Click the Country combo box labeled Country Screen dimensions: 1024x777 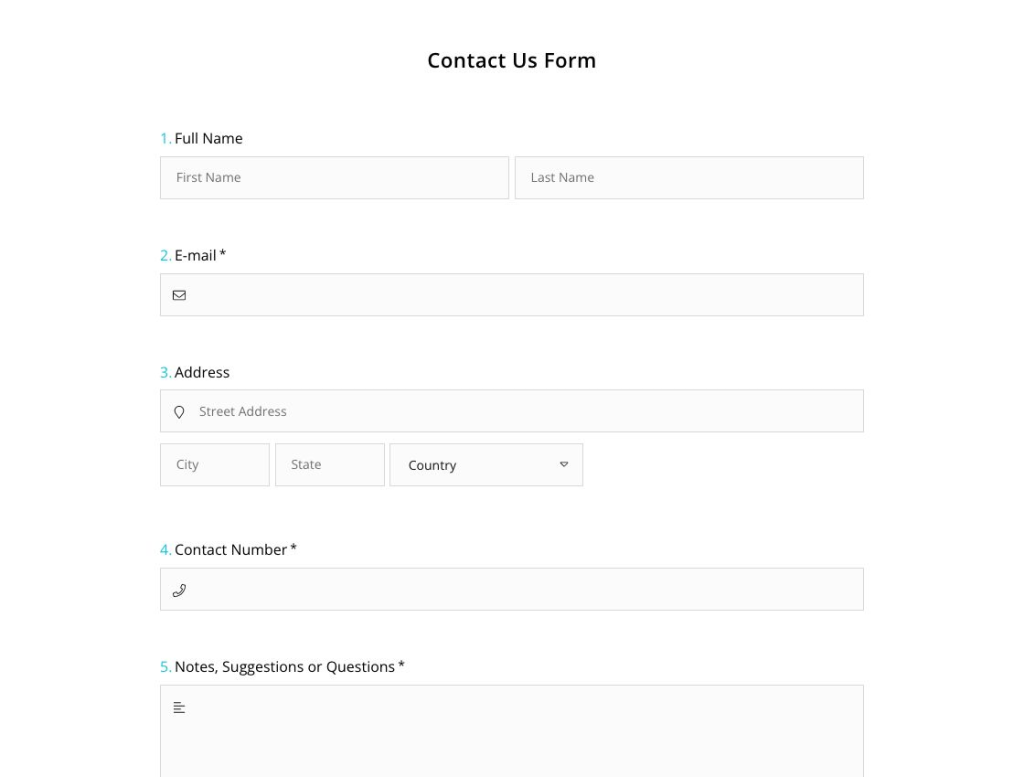(x=486, y=464)
